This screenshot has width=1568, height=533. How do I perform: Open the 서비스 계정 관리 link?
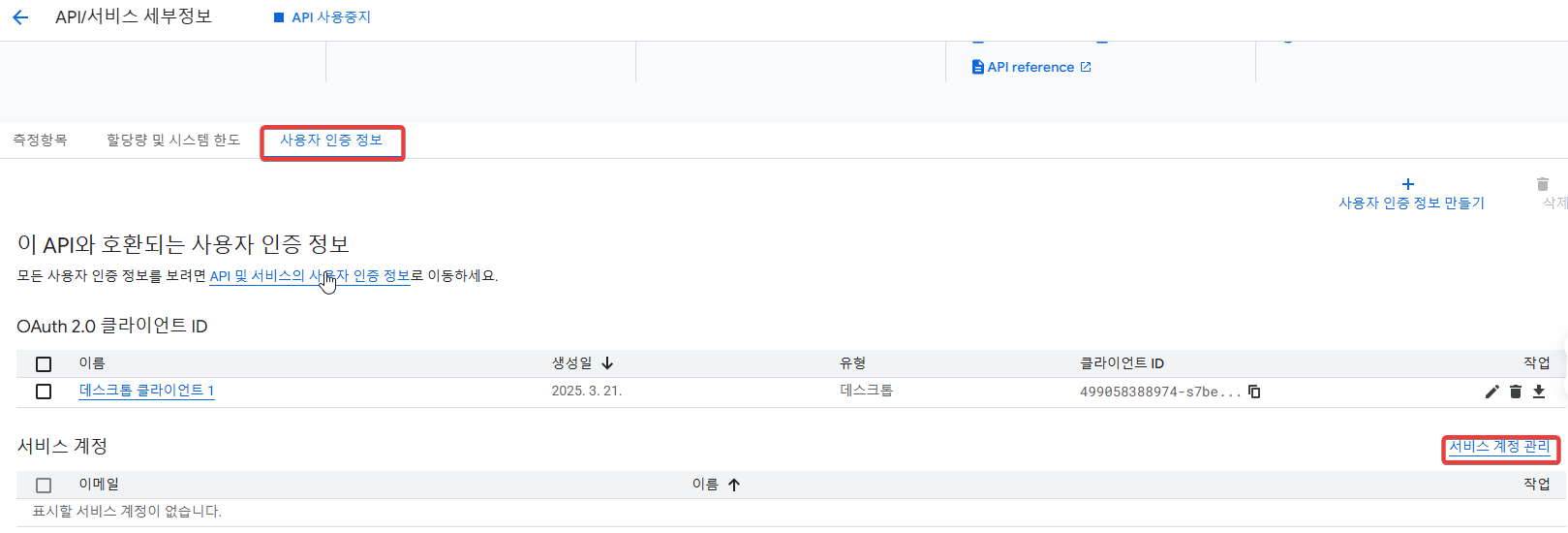coord(1500,447)
